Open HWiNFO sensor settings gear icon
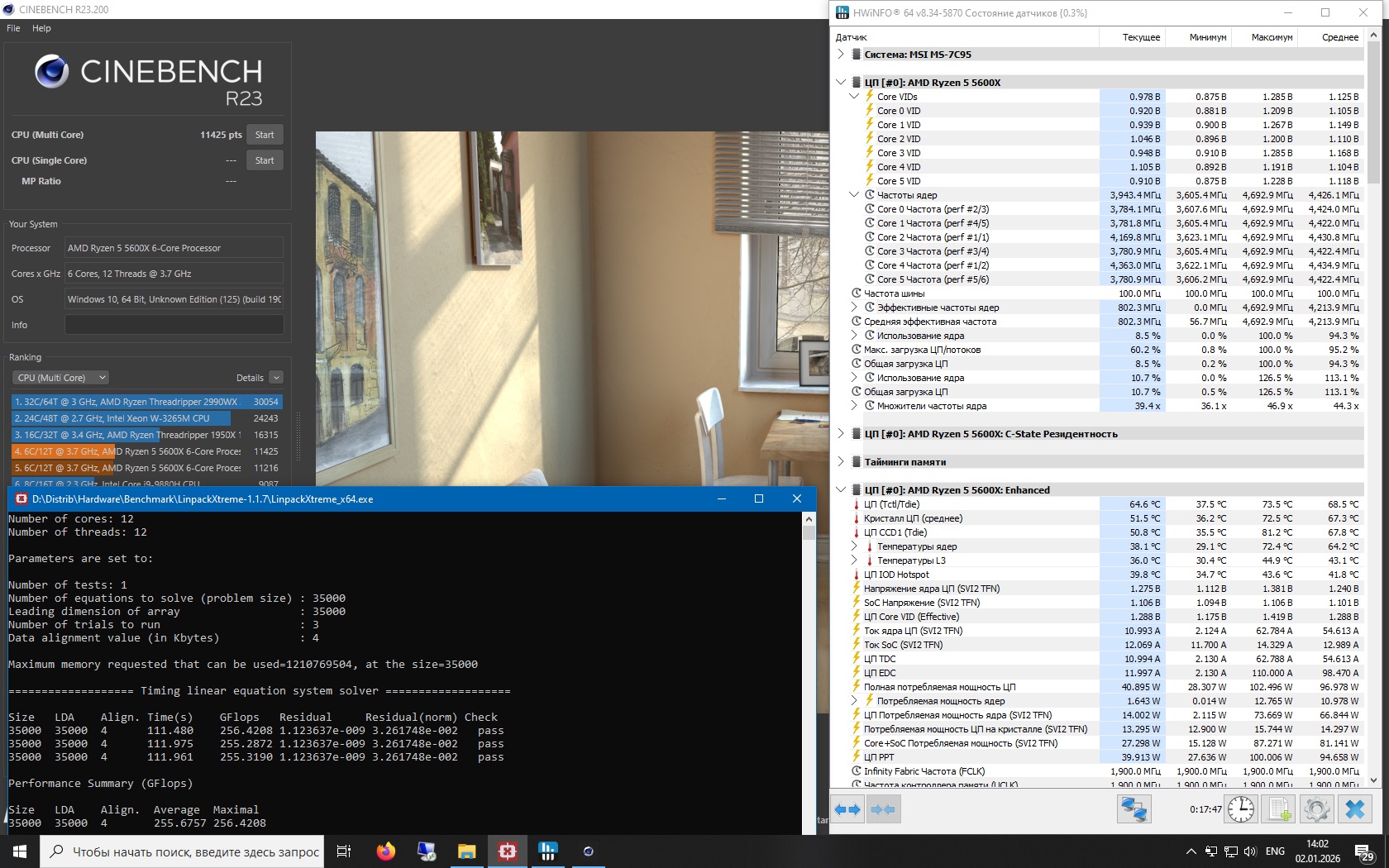This screenshot has height=868, width=1389. coord(1316,809)
